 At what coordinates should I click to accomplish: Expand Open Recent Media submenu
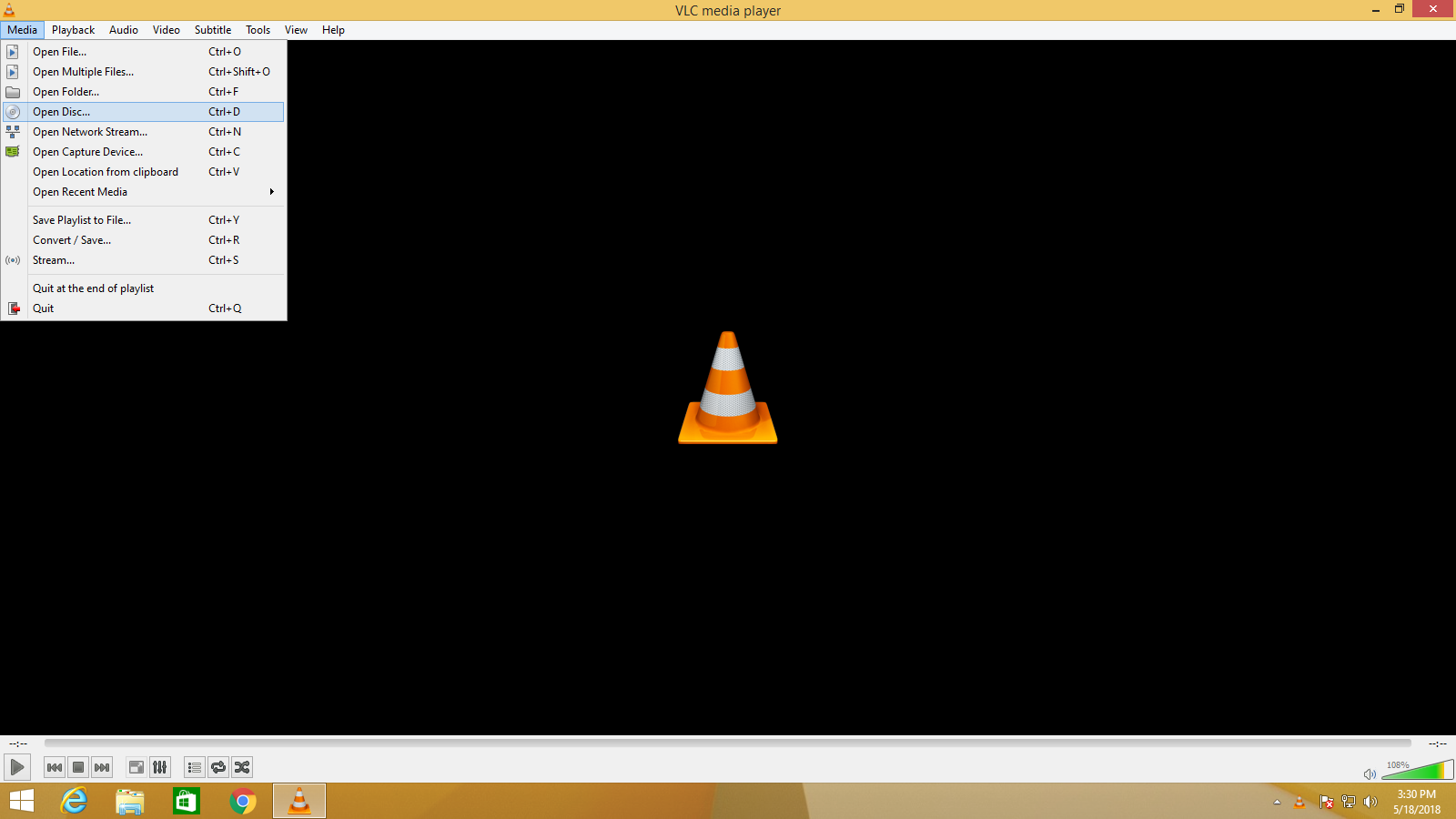click(x=144, y=192)
